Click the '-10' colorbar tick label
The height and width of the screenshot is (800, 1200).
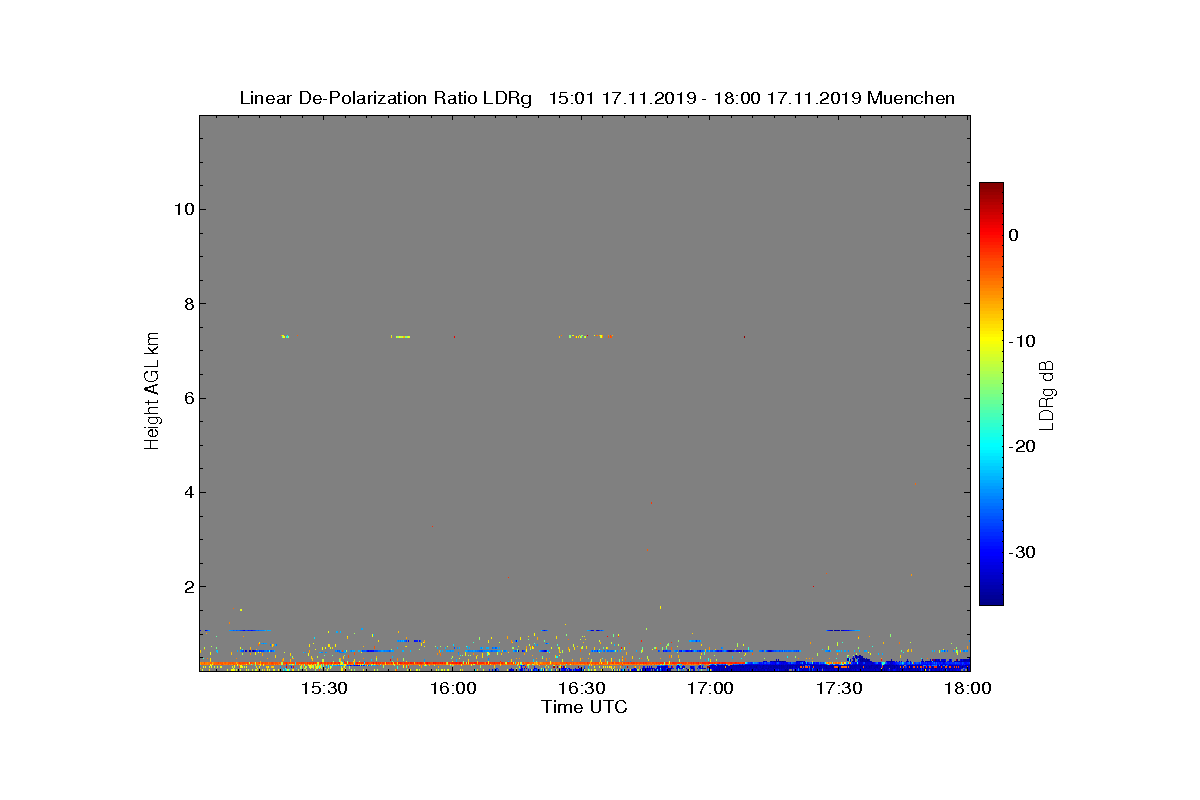tap(1022, 341)
